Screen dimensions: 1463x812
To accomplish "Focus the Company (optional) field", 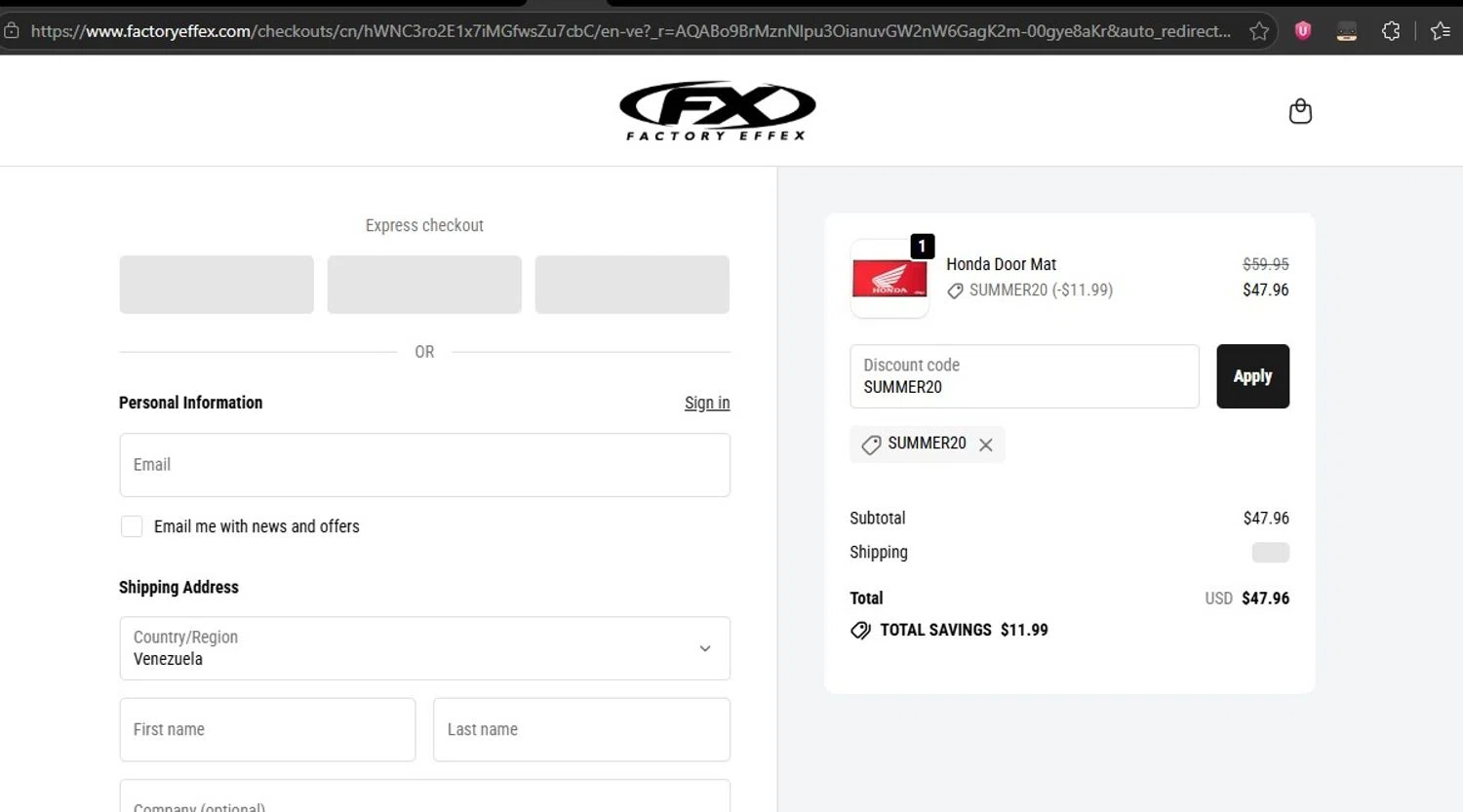I will [x=424, y=796].
